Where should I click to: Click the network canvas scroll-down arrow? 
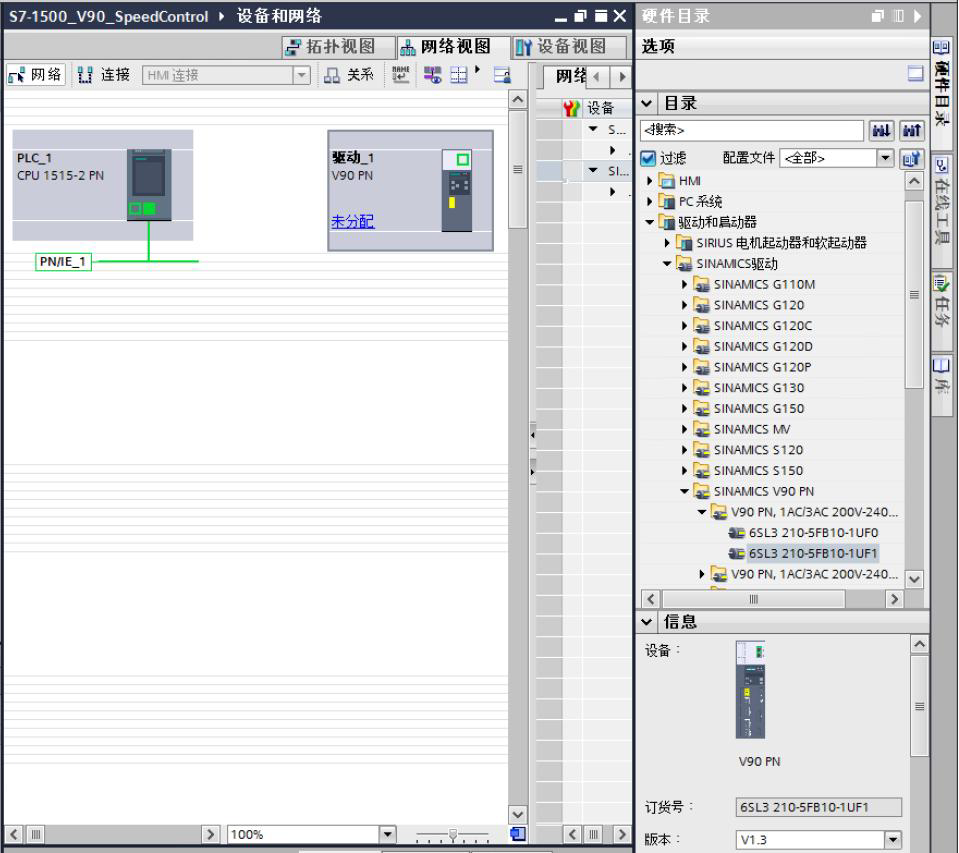[x=517, y=814]
